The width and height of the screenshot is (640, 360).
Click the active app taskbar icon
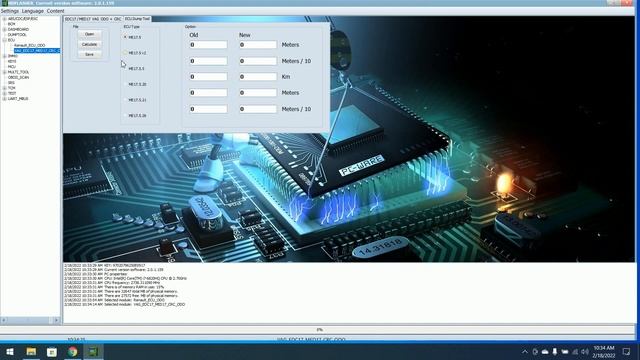point(93,352)
